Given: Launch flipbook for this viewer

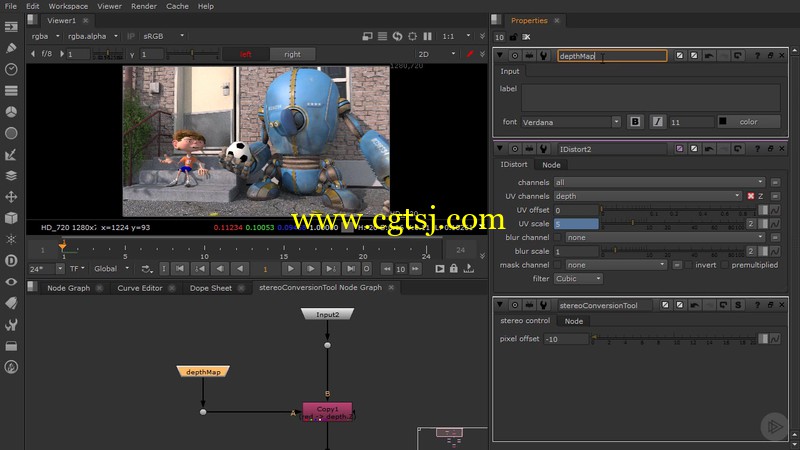Looking at the screenshot, I should [x=440, y=268].
